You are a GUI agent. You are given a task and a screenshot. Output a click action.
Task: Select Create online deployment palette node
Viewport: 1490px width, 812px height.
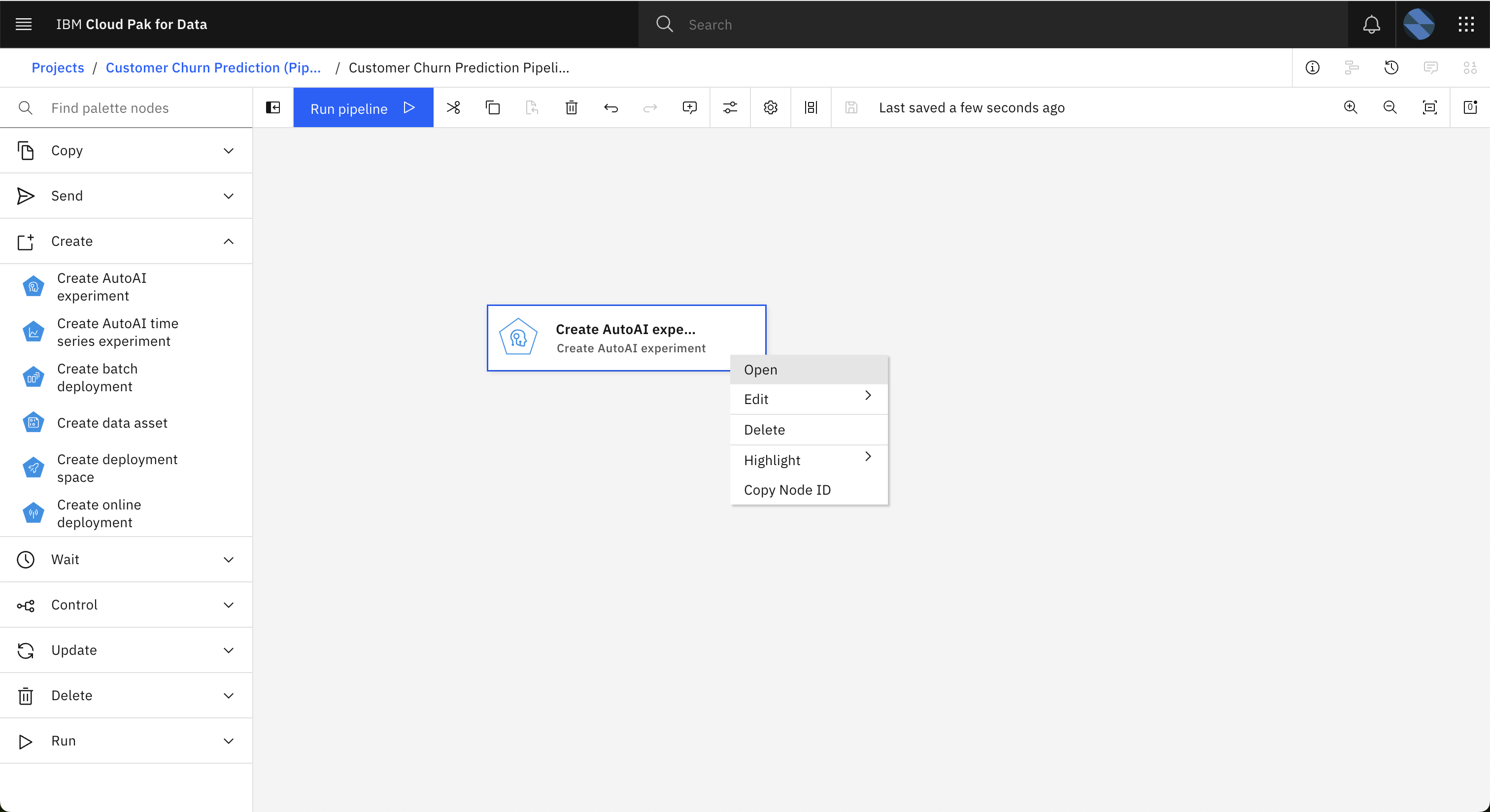(126, 513)
